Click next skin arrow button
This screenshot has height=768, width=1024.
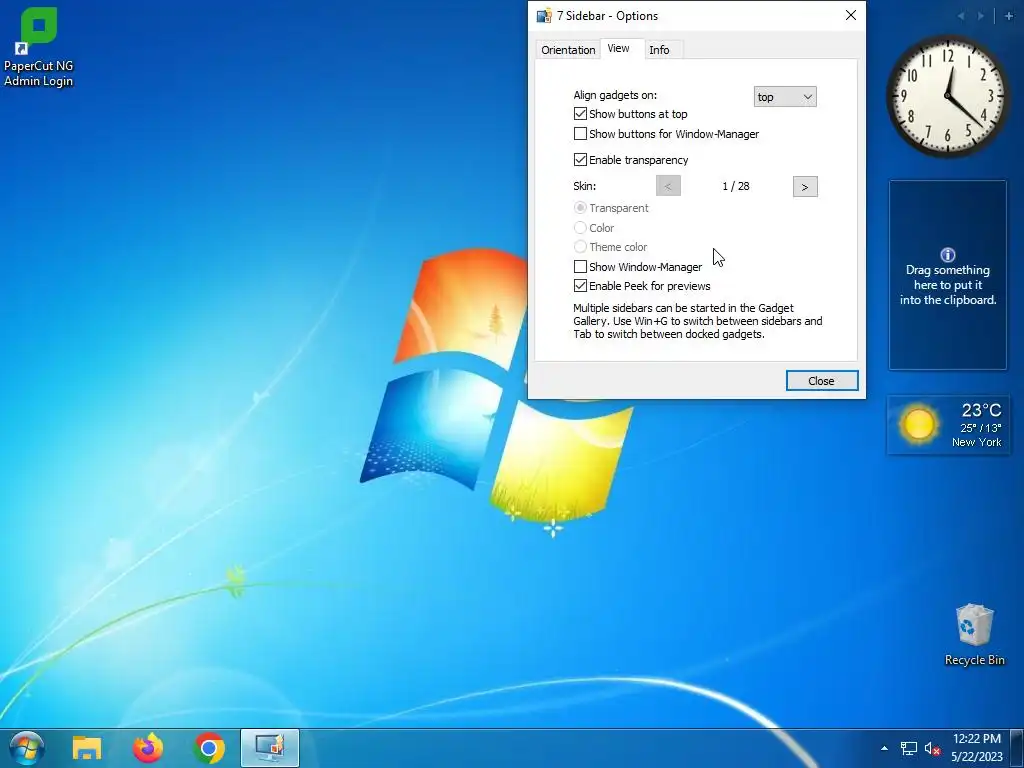(805, 187)
